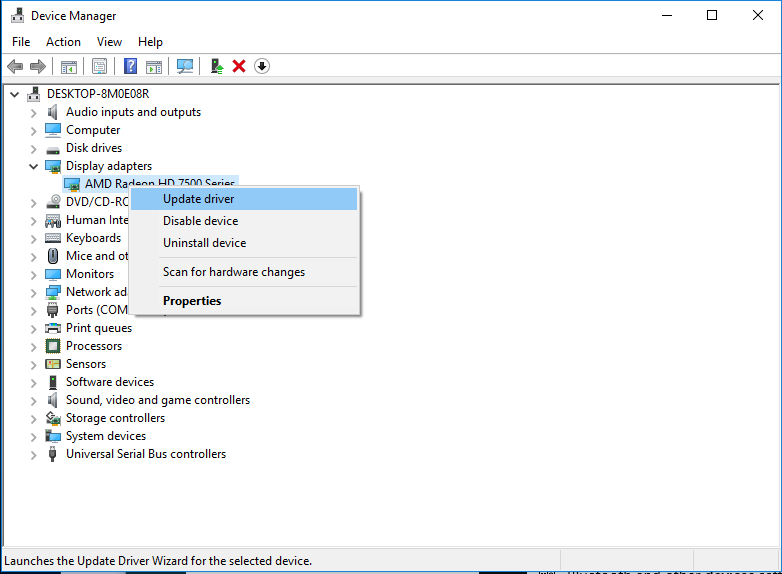Expand the Keyboards chevron
Image resolution: width=782 pixels, height=574 pixels.
[x=33, y=239]
